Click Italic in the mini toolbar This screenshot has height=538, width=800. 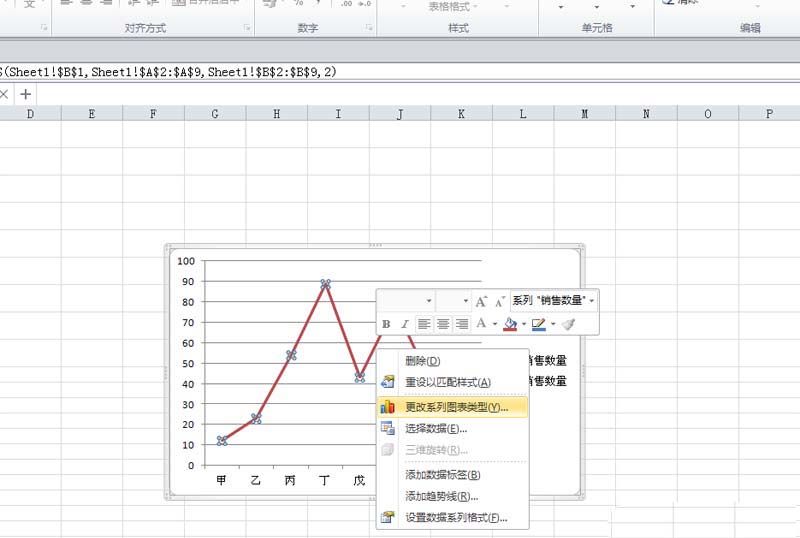click(x=405, y=324)
